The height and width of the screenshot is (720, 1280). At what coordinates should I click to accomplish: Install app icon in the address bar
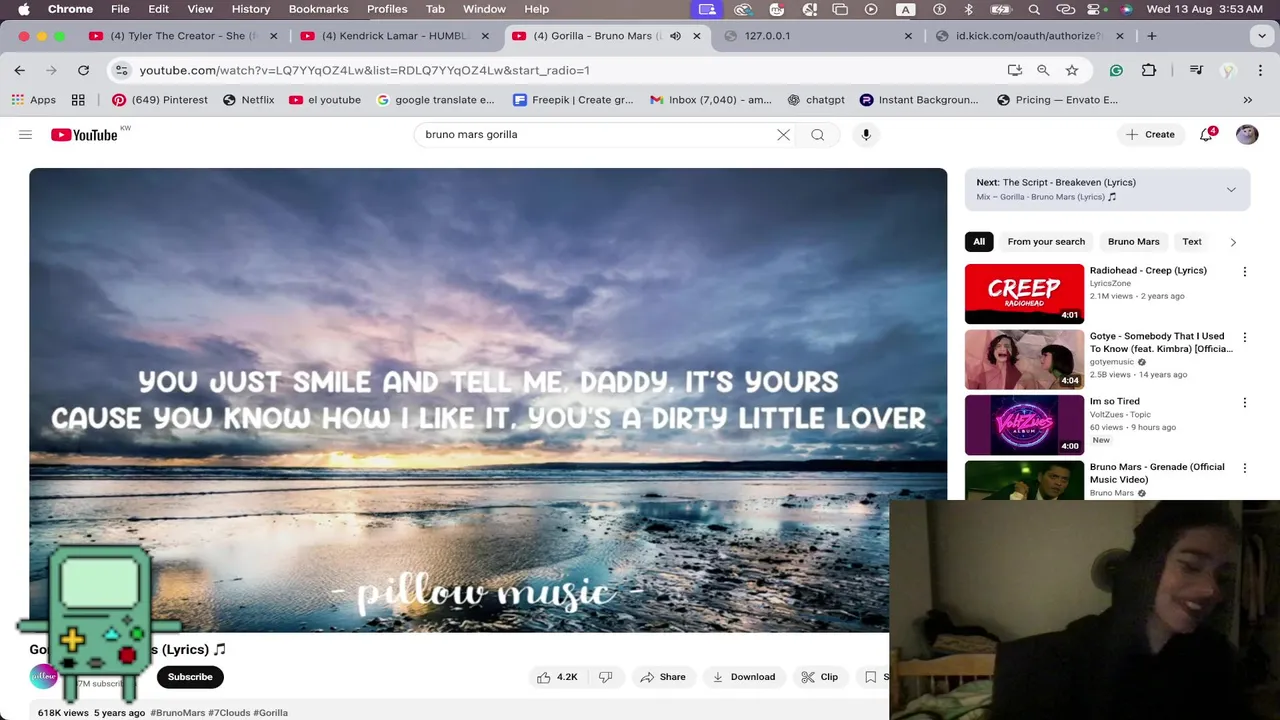pos(1014,70)
